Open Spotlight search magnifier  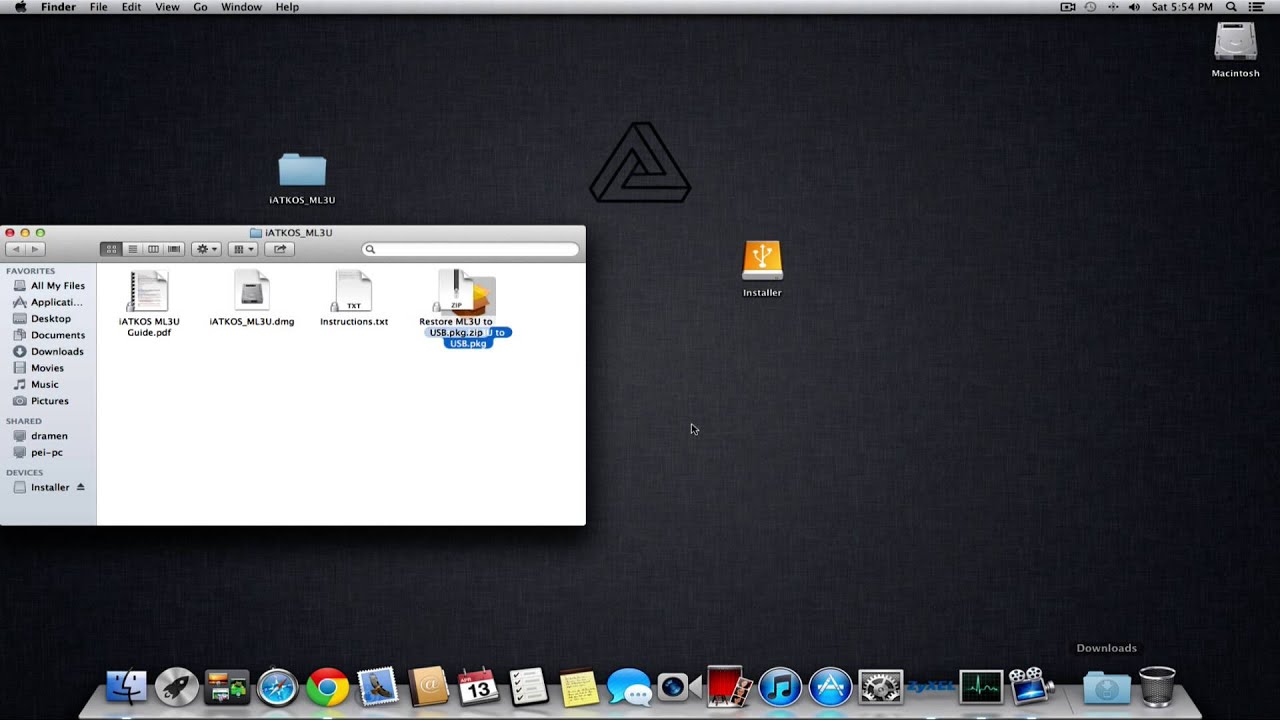point(1231,7)
